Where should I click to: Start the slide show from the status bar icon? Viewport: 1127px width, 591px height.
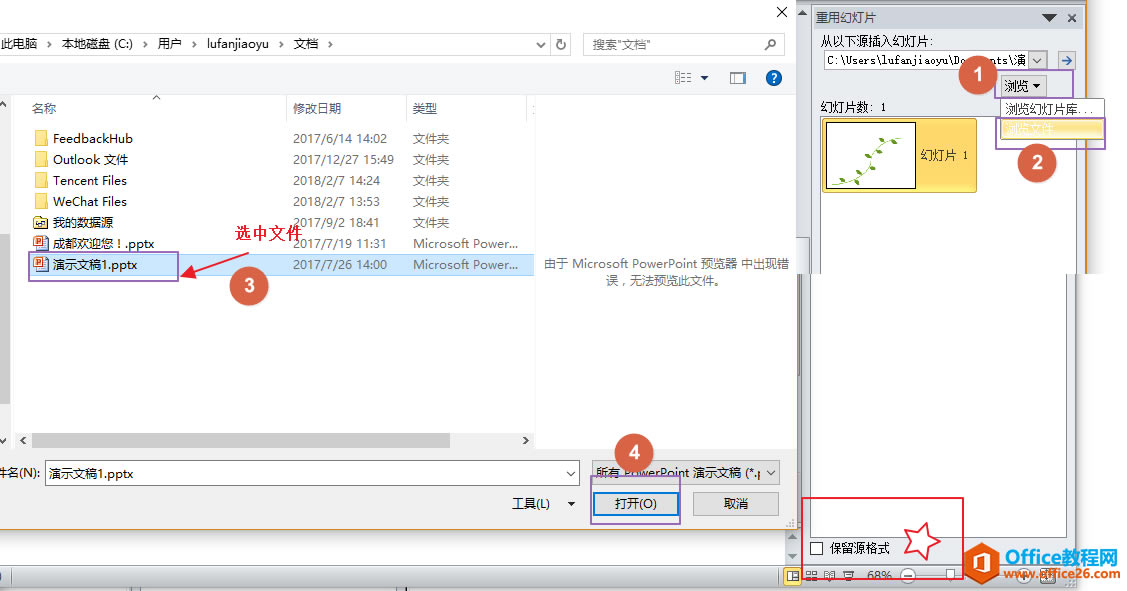pos(848,575)
